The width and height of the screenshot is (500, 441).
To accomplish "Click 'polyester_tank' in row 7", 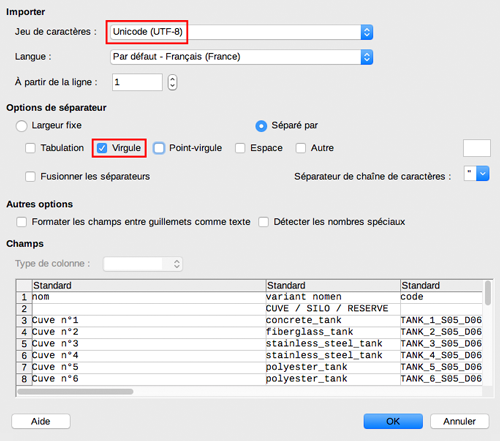I will click(333, 367).
